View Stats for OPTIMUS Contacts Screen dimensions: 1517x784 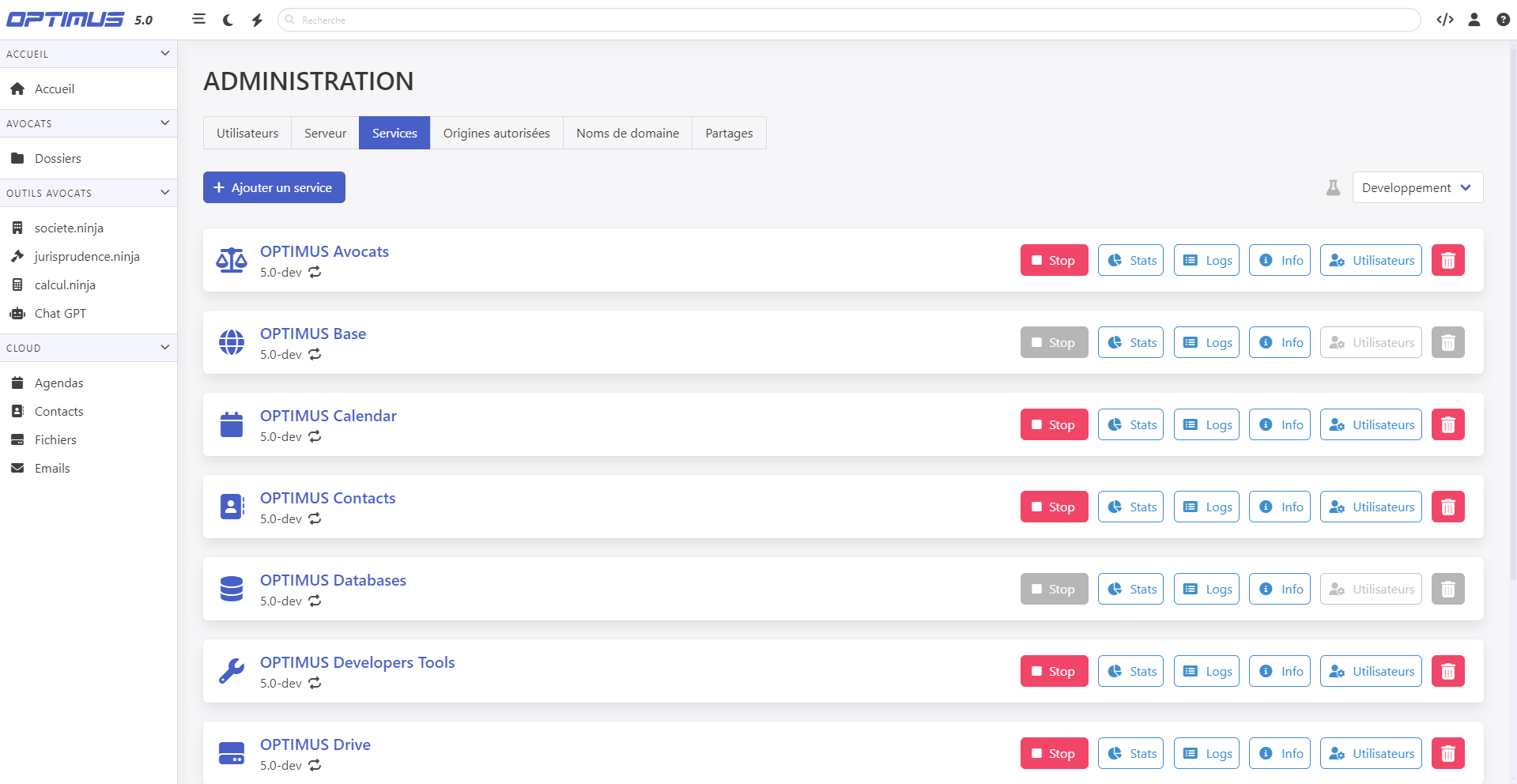click(x=1130, y=507)
